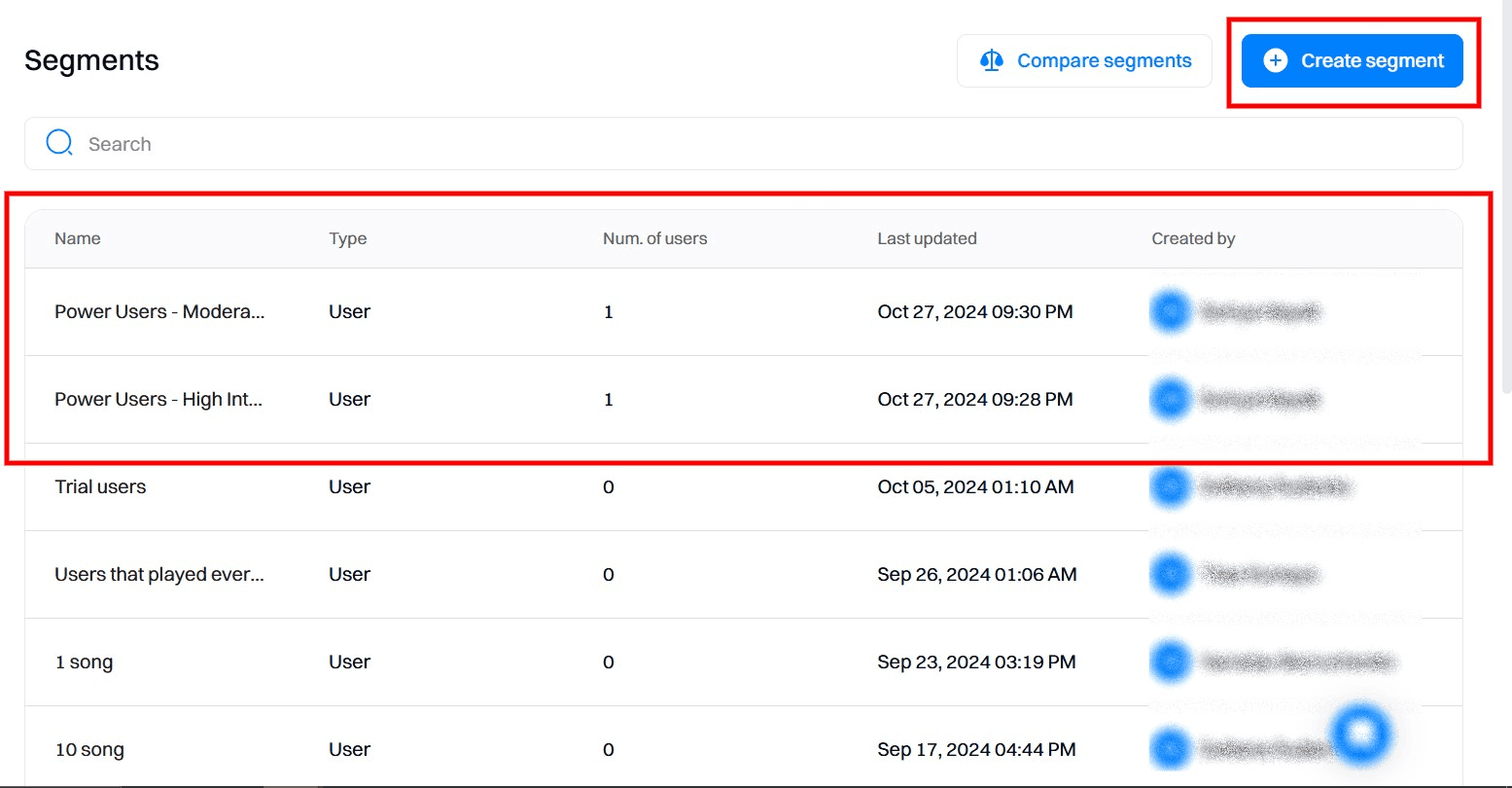The height and width of the screenshot is (788, 1512).
Task: Click the avatar next to the 10 song creator
Action: click(x=1170, y=749)
